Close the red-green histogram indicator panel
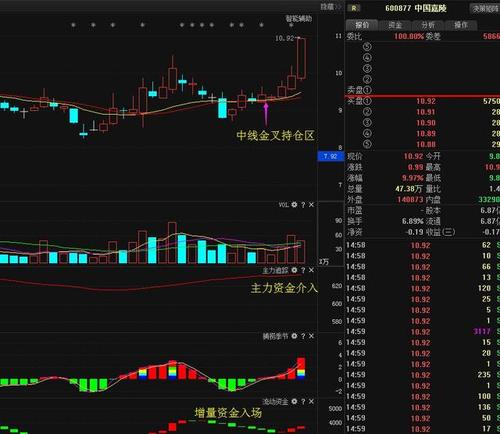 pos(311,336)
